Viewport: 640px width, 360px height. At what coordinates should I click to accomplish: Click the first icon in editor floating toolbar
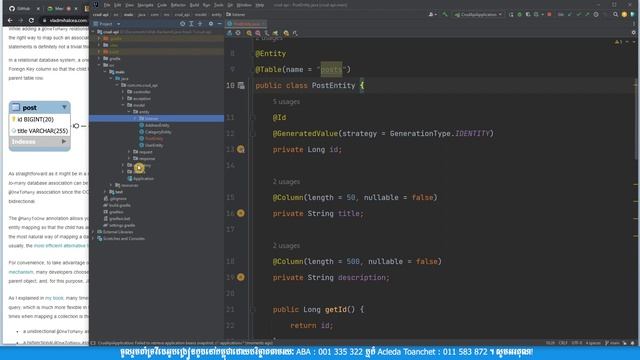(x=229, y=33)
